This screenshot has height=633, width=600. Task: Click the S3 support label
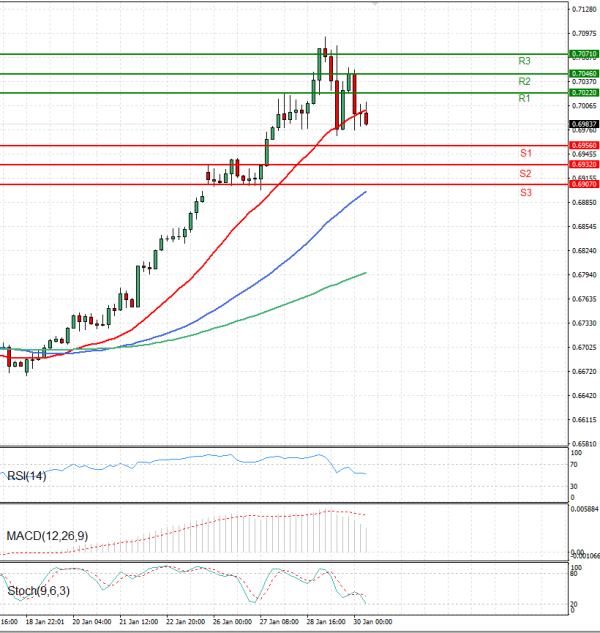[525, 191]
